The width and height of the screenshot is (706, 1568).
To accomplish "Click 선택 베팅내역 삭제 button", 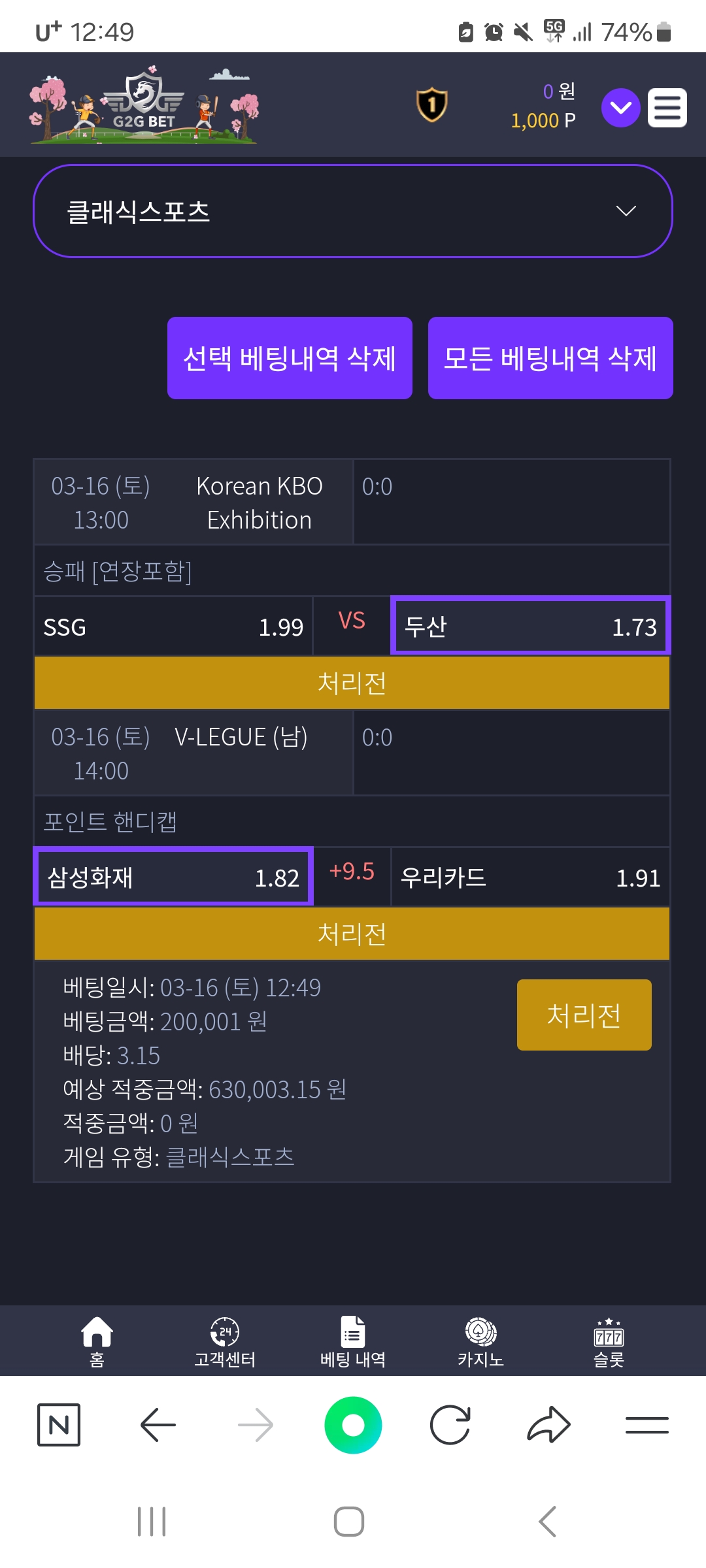I will click(290, 358).
